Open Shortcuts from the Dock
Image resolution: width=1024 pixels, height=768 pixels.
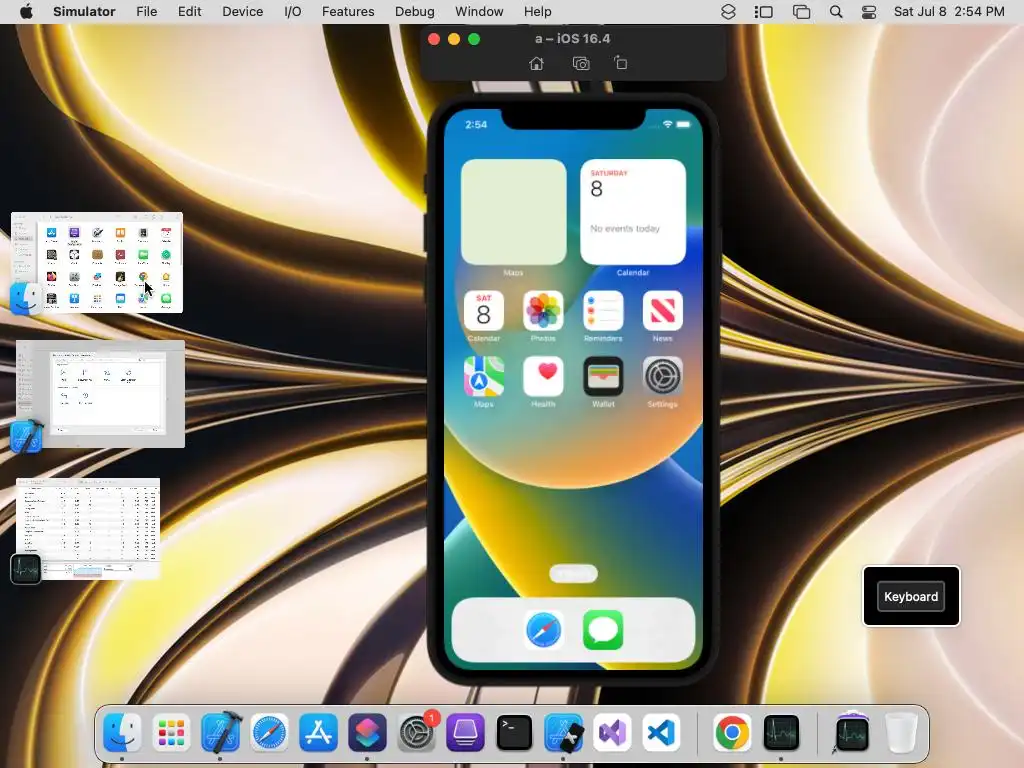point(367,732)
